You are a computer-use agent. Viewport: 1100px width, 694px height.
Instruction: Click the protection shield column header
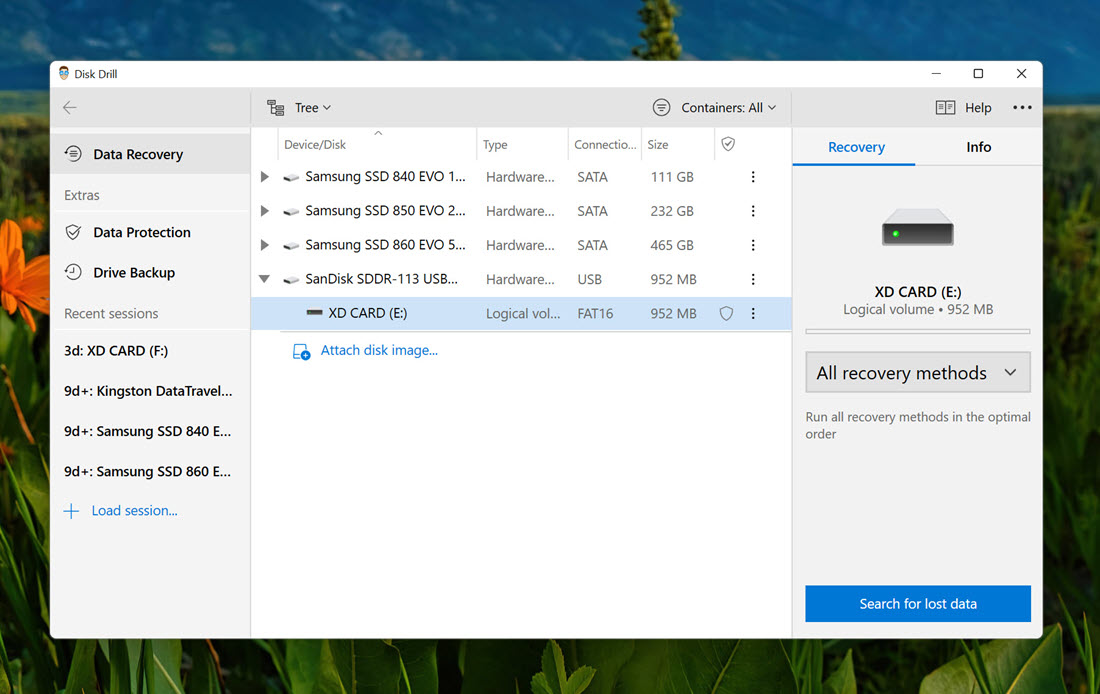click(728, 144)
